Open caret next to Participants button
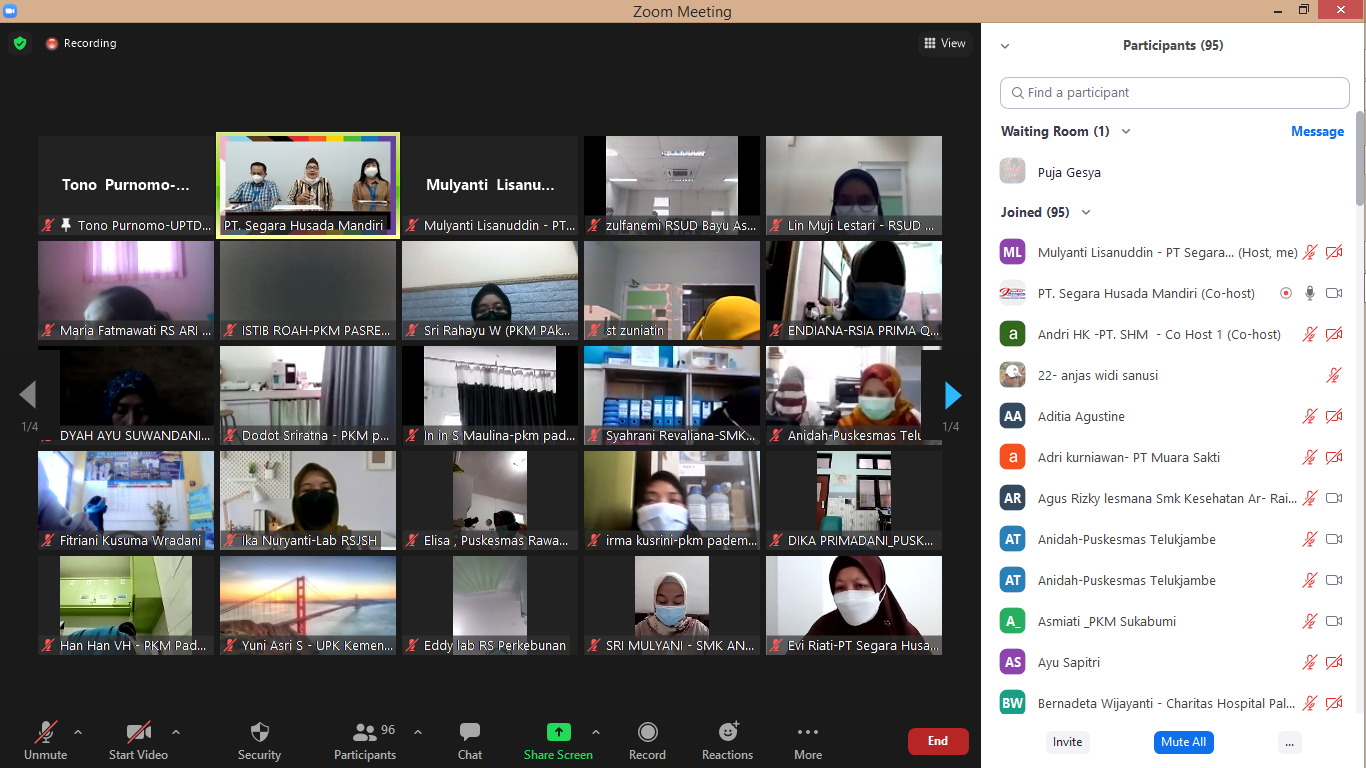Image resolution: width=1366 pixels, height=768 pixels. coord(418,731)
